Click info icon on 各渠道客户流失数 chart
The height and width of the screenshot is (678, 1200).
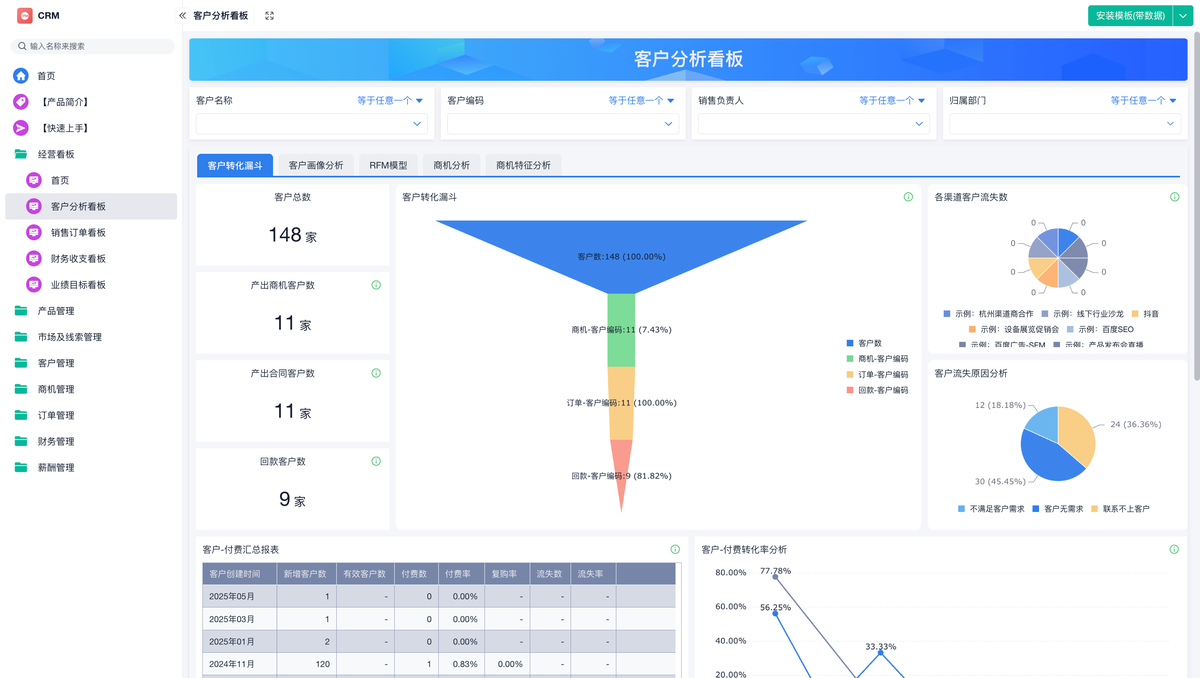1174,197
